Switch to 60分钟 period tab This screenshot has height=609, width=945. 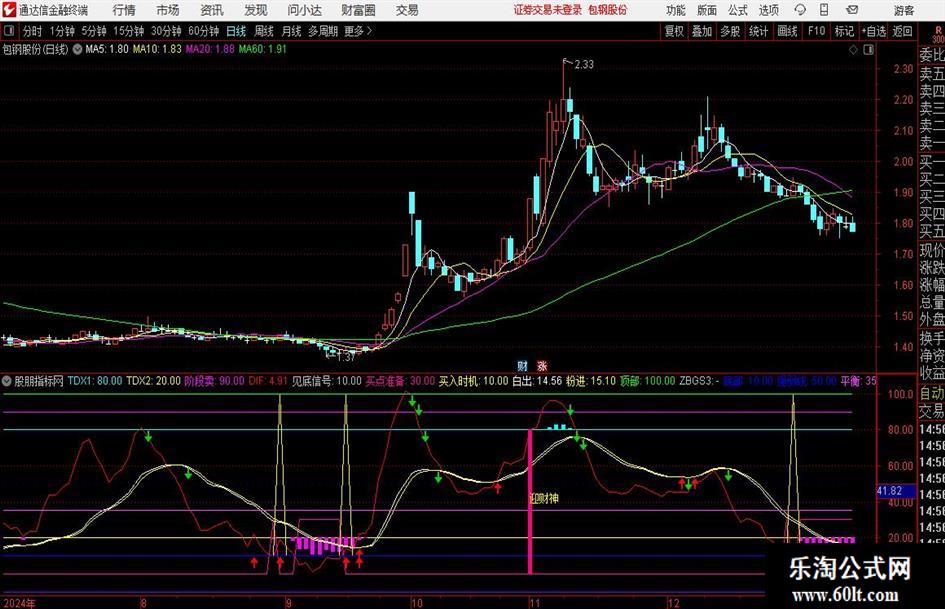(x=204, y=31)
